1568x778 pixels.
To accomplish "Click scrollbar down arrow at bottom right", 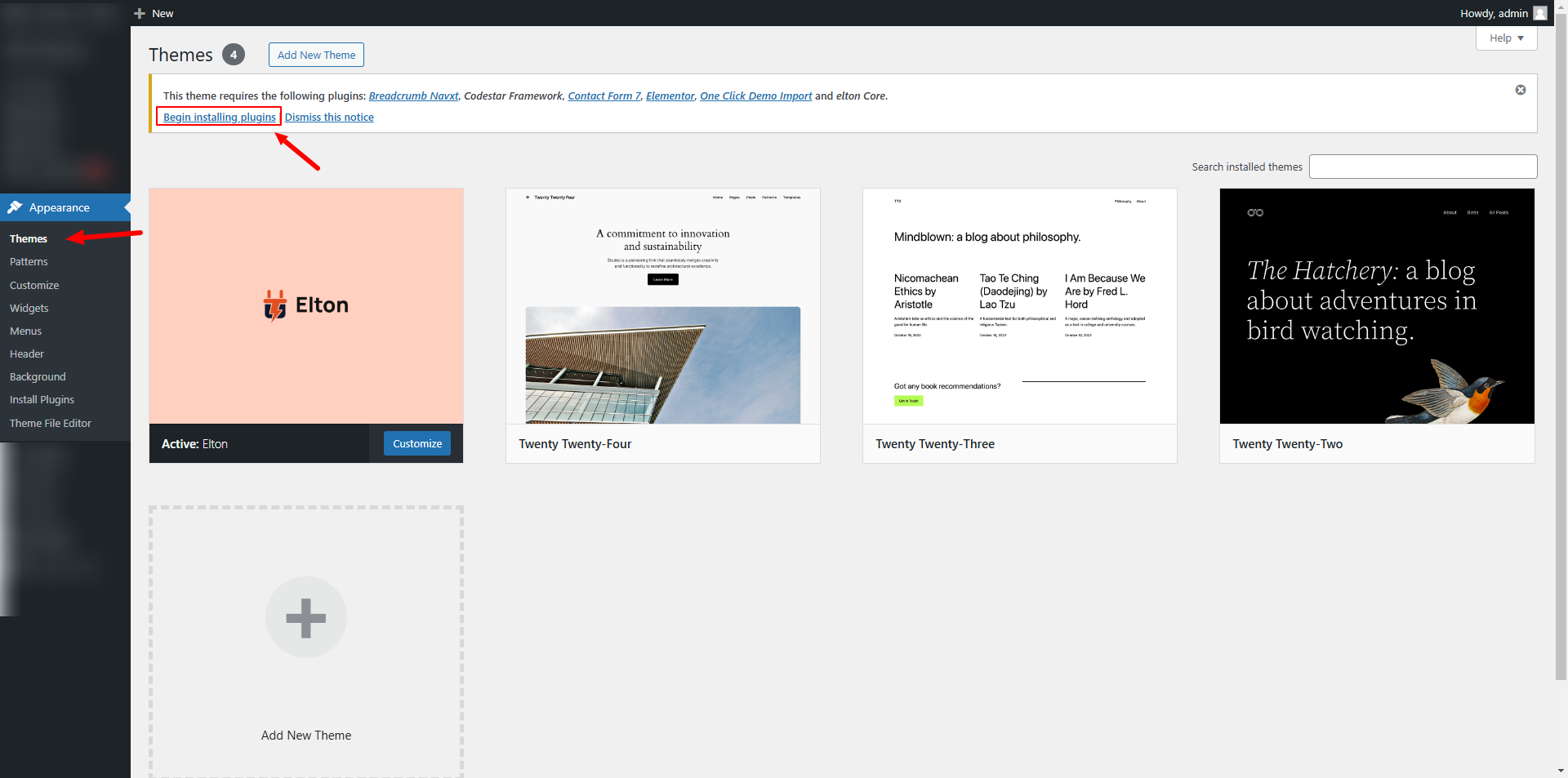I will [x=1561, y=770].
